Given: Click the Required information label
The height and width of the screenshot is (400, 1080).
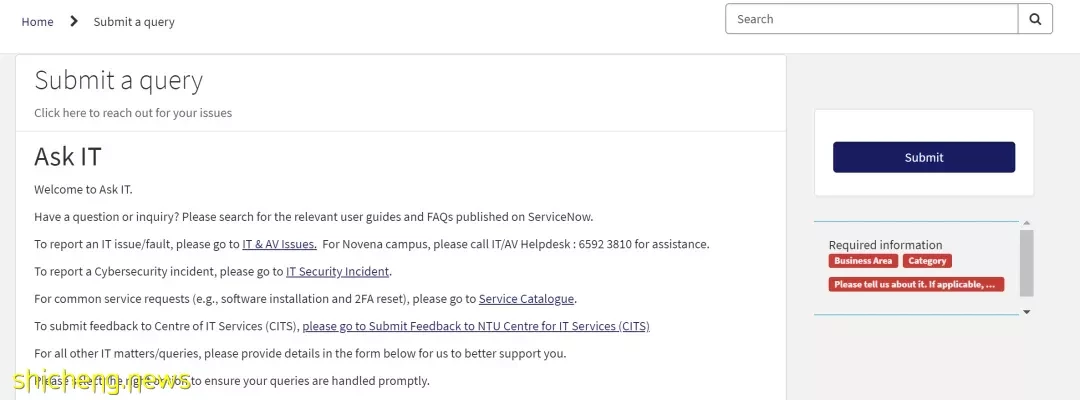Looking at the screenshot, I should [x=885, y=244].
